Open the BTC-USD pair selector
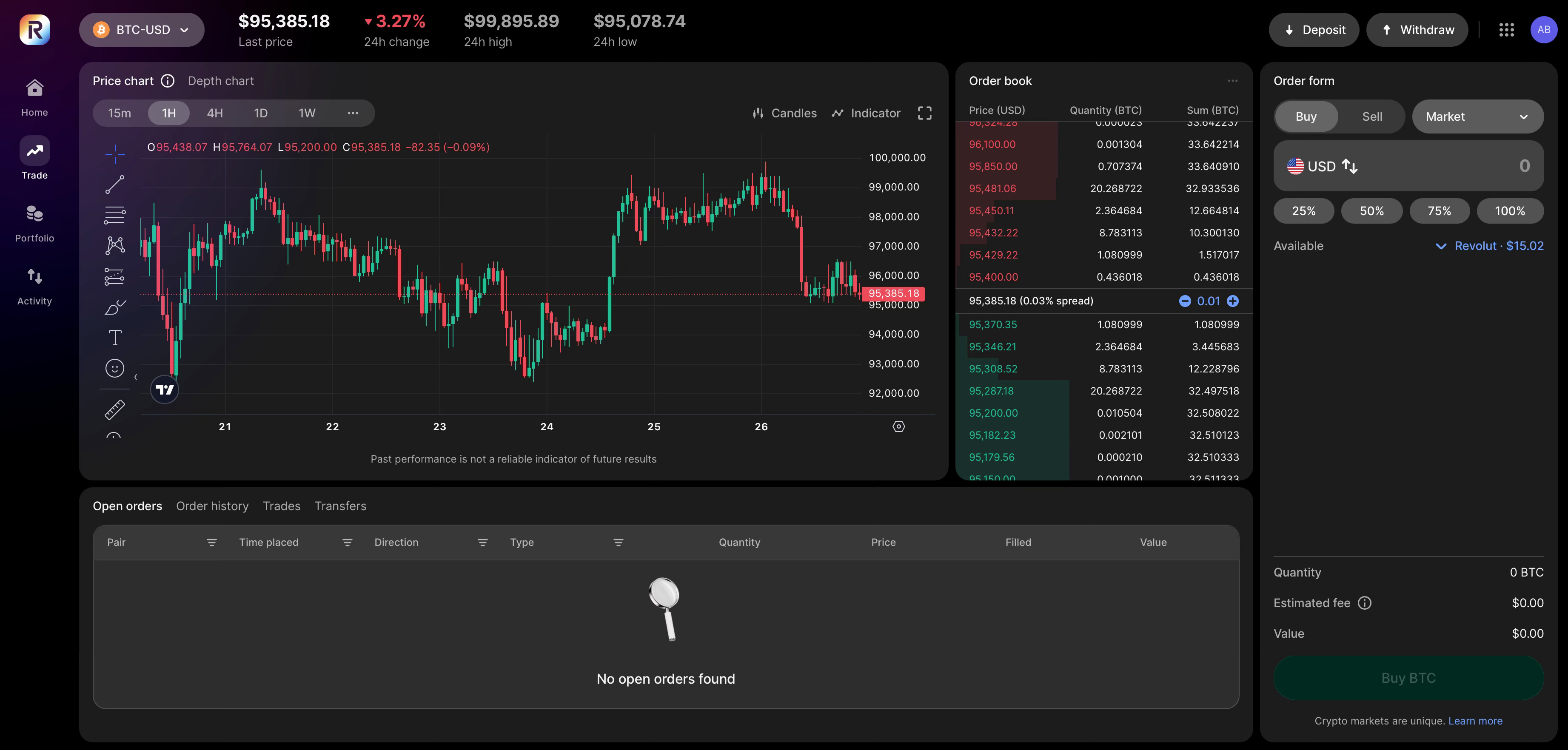This screenshot has width=1568, height=750. coord(142,30)
